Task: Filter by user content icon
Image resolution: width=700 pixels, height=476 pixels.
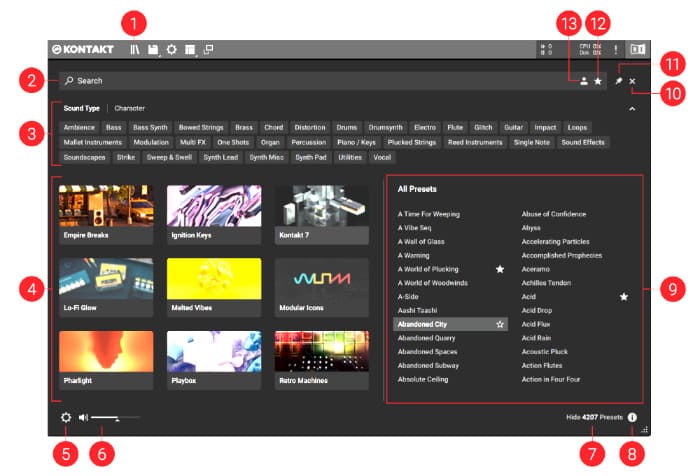Action: click(x=583, y=81)
